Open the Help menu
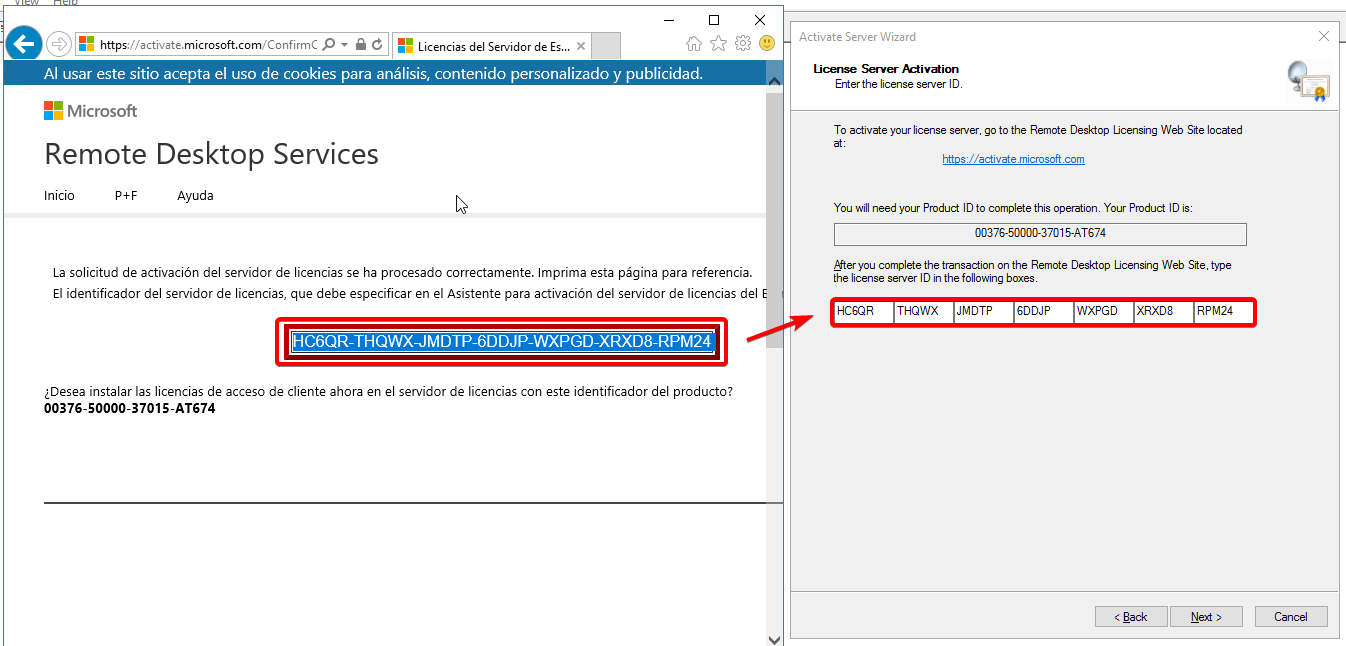1346x646 pixels. tap(66, 3)
